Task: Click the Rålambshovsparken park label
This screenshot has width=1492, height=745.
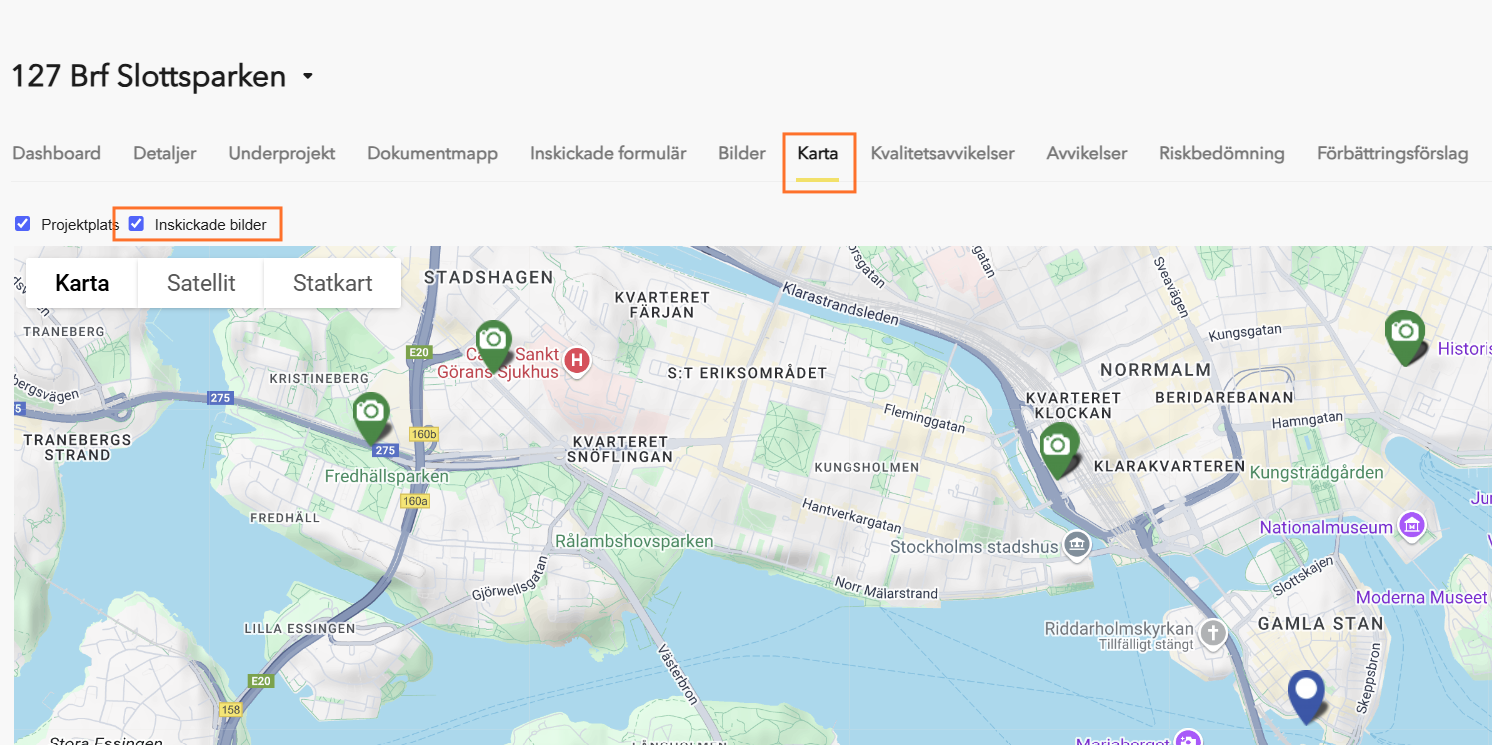Action: pyautogui.click(x=634, y=541)
